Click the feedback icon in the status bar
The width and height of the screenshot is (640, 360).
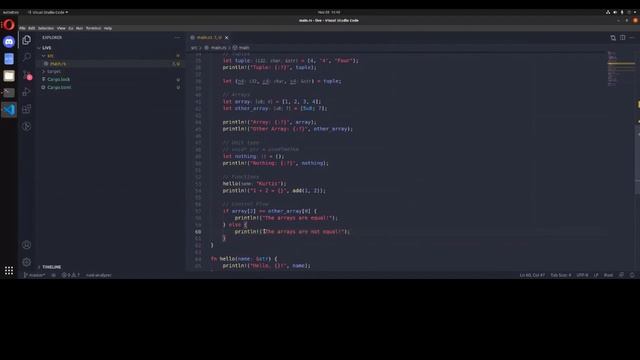click(621, 275)
